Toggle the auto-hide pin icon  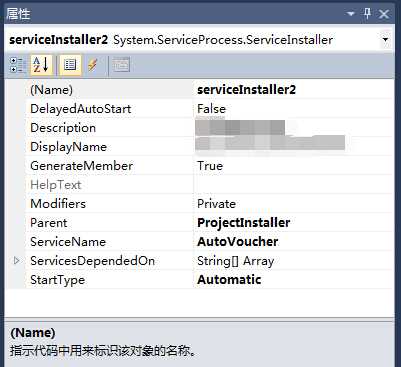(367, 14)
